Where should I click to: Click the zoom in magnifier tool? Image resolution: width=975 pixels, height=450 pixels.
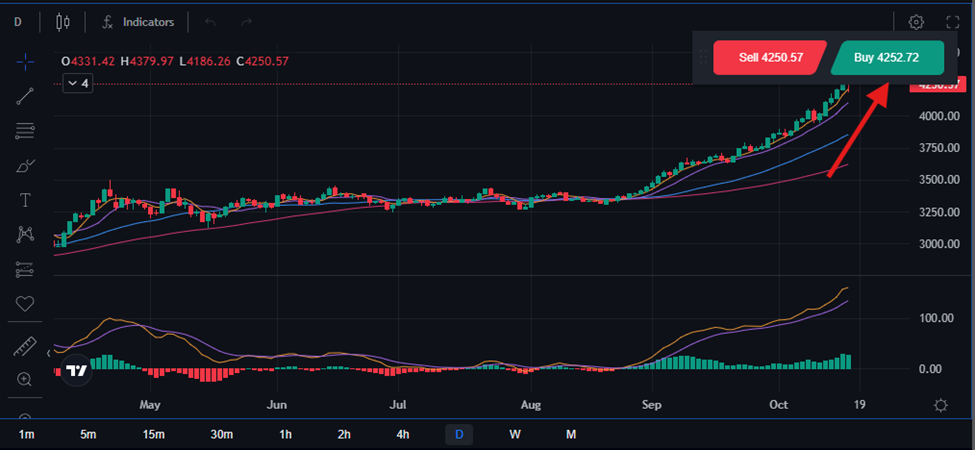point(25,380)
